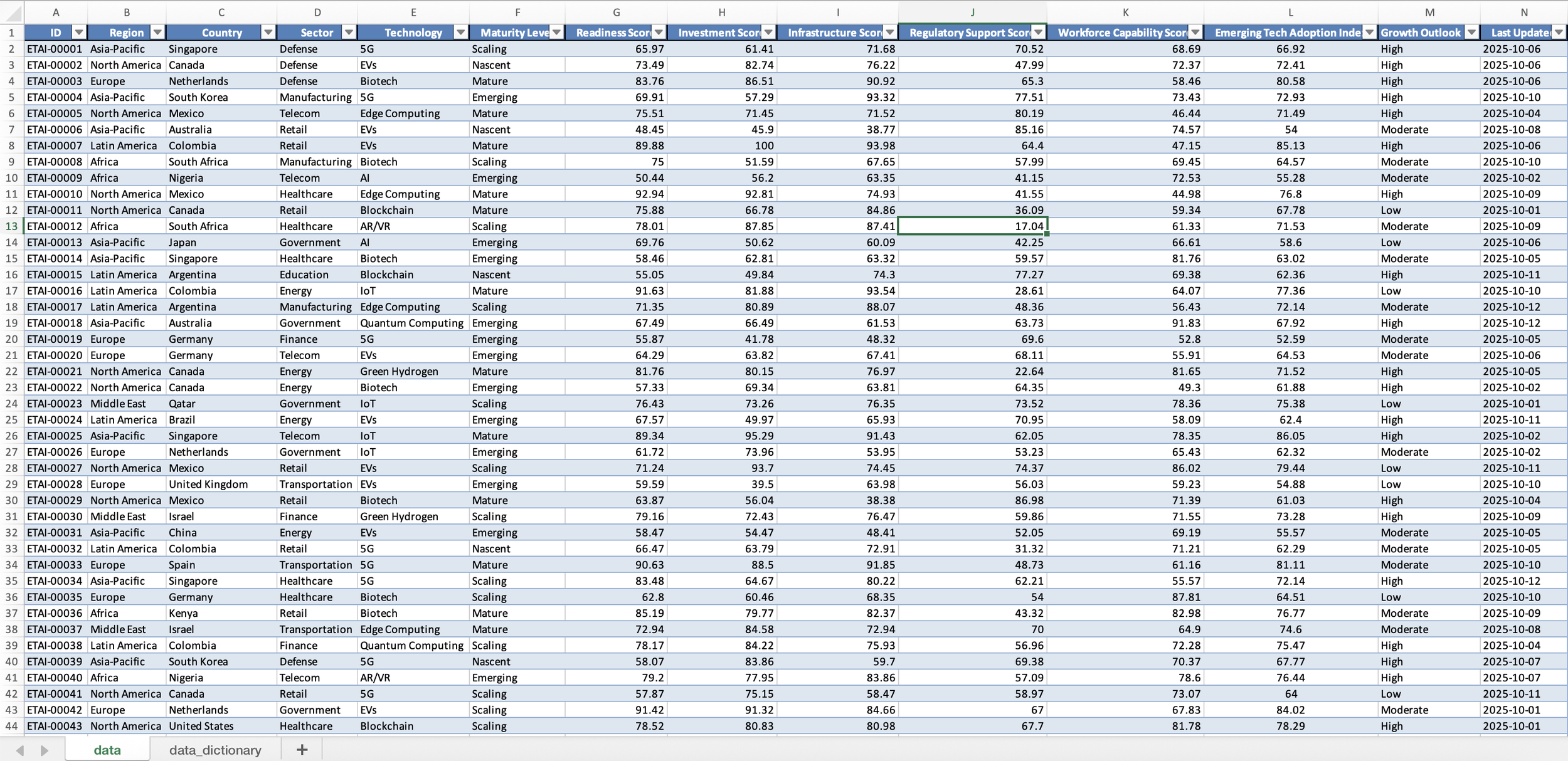This screenshot has width=1568, height=761.
Task: Click cell containing ETAI-00007
Action: click(x=55, y=145)
